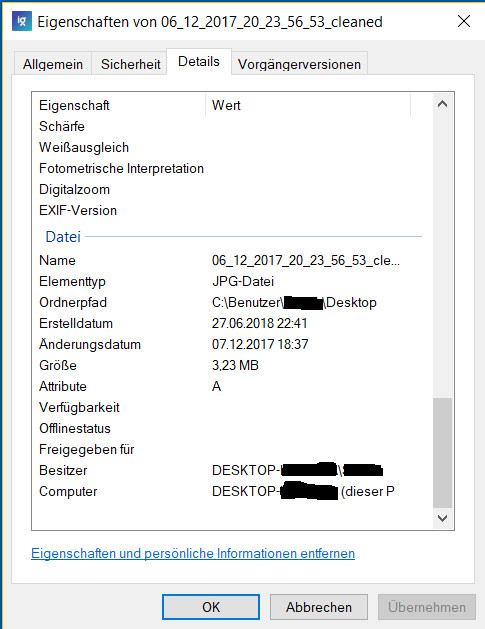The height and width of the screenshot is (629, 485).
Task: Click the size value 3,23 MB
Action: (235, 365)
